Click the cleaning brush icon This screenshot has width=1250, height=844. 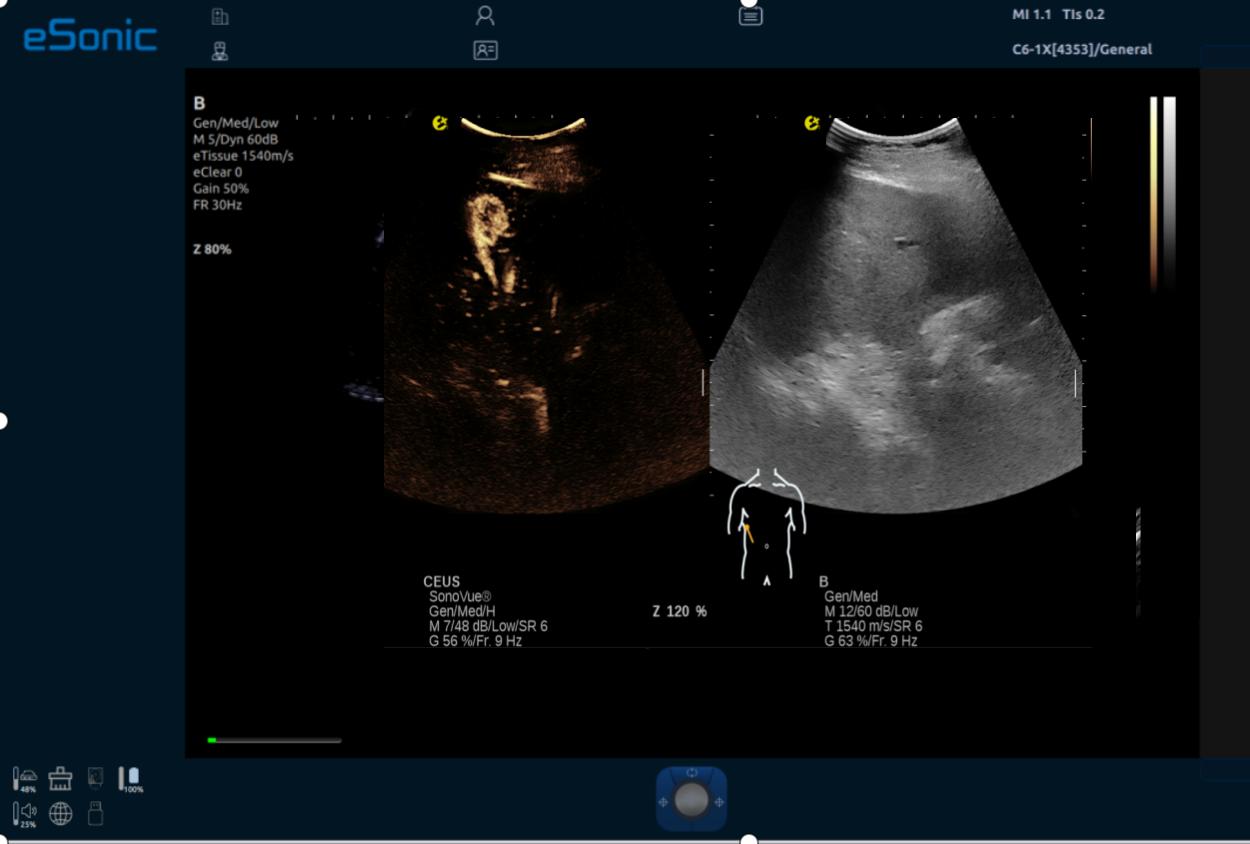(x=60, y=779)
